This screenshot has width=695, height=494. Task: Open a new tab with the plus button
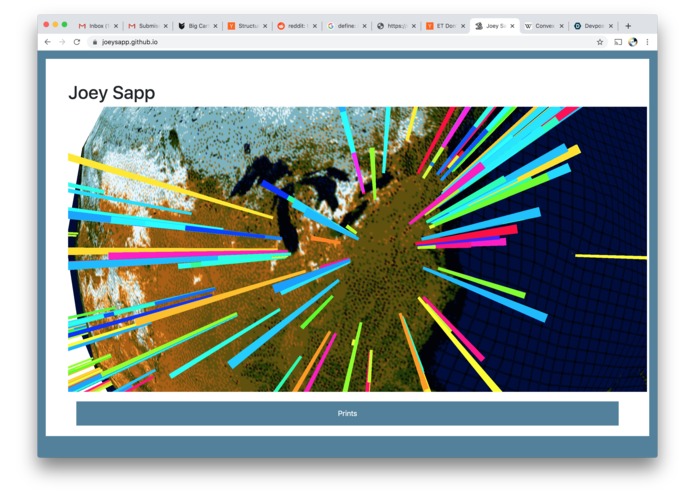coord(628,26)
